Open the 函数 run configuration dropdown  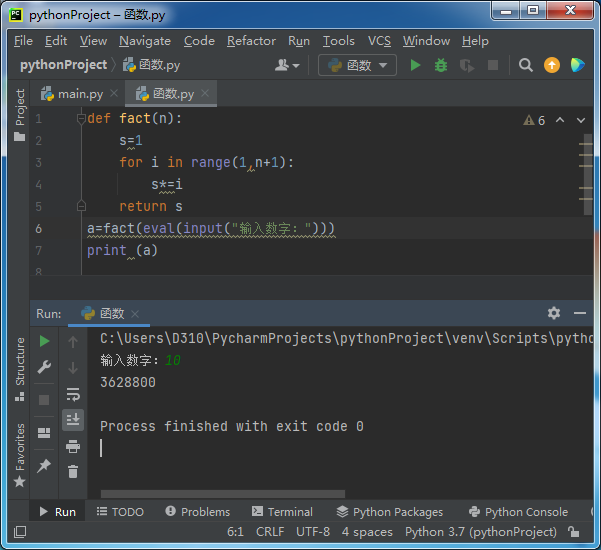tap(357, 66)
